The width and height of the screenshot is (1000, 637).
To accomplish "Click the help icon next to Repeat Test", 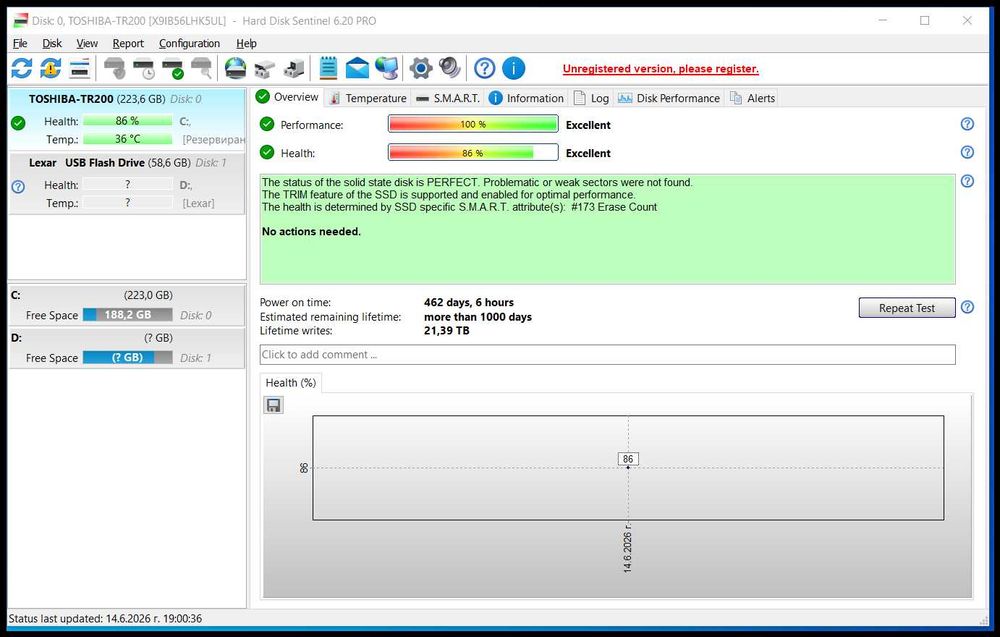I will point(967,307).
